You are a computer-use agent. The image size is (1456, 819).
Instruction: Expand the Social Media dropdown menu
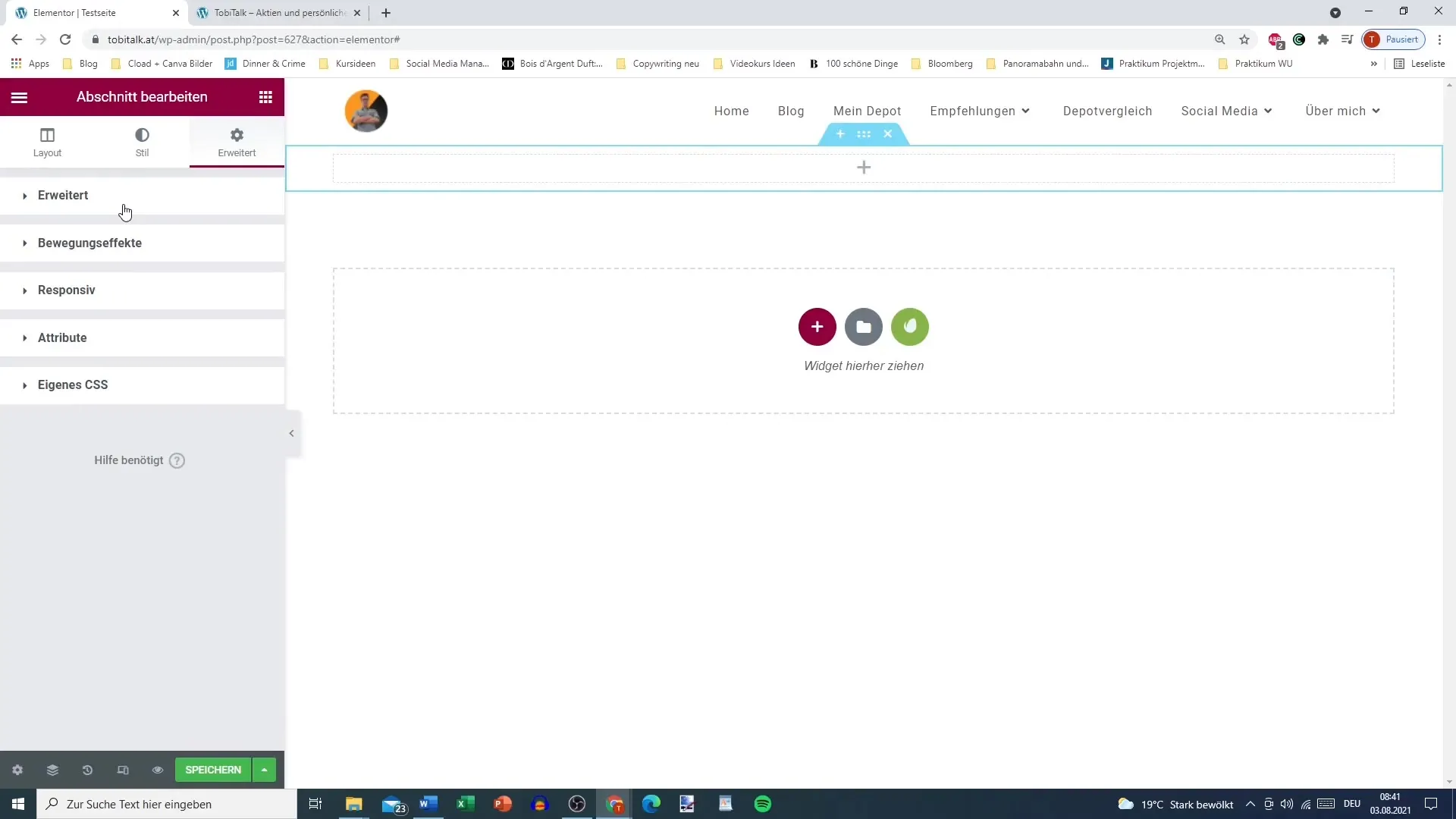tap(1227, 111)
